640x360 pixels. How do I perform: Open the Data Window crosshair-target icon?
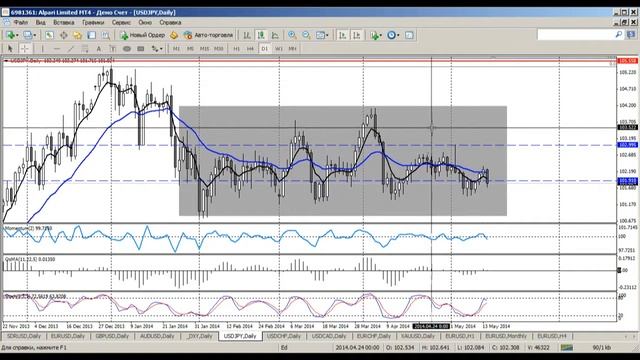click(64, 36)
